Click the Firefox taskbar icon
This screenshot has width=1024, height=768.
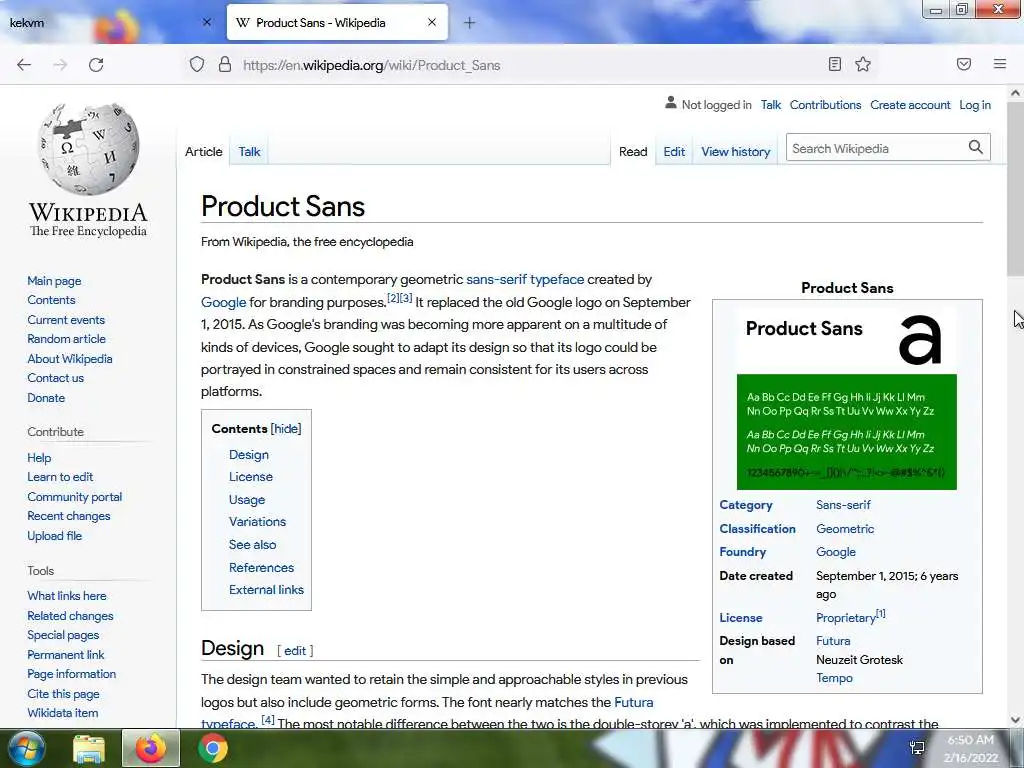(x=151, y=748)
